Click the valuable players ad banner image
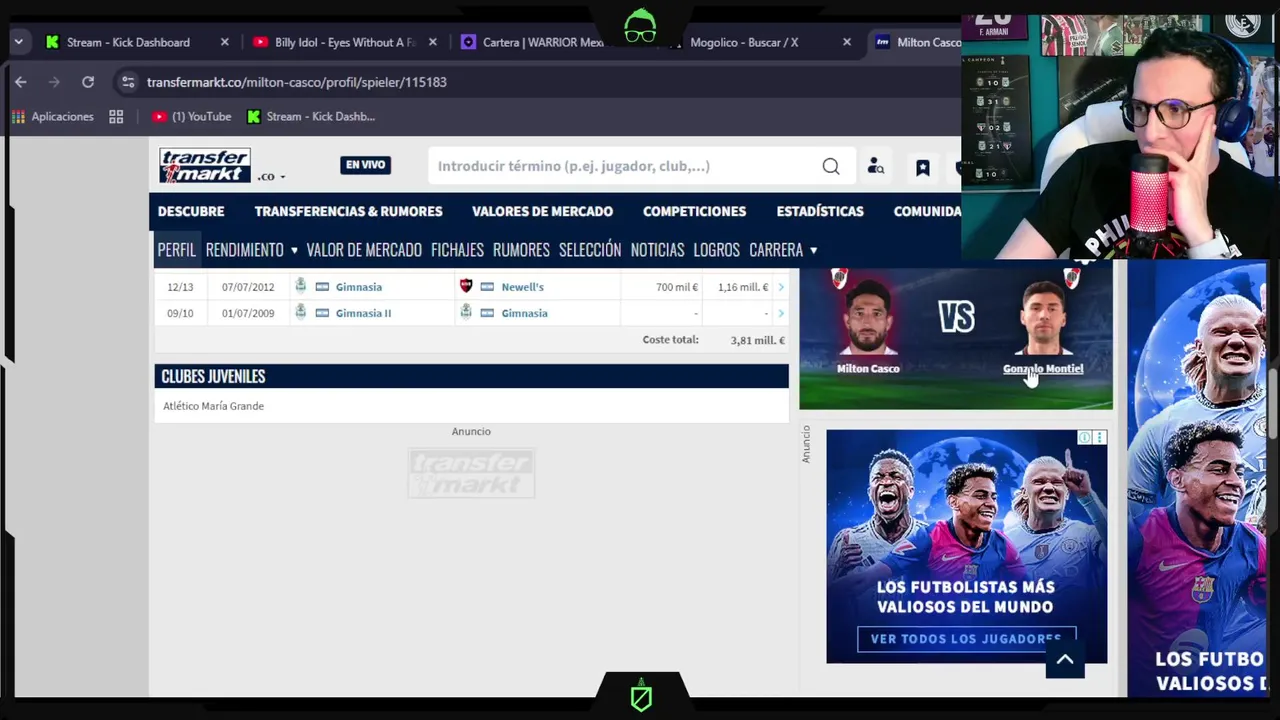The image size is (1280, 720). pos(966,546)
